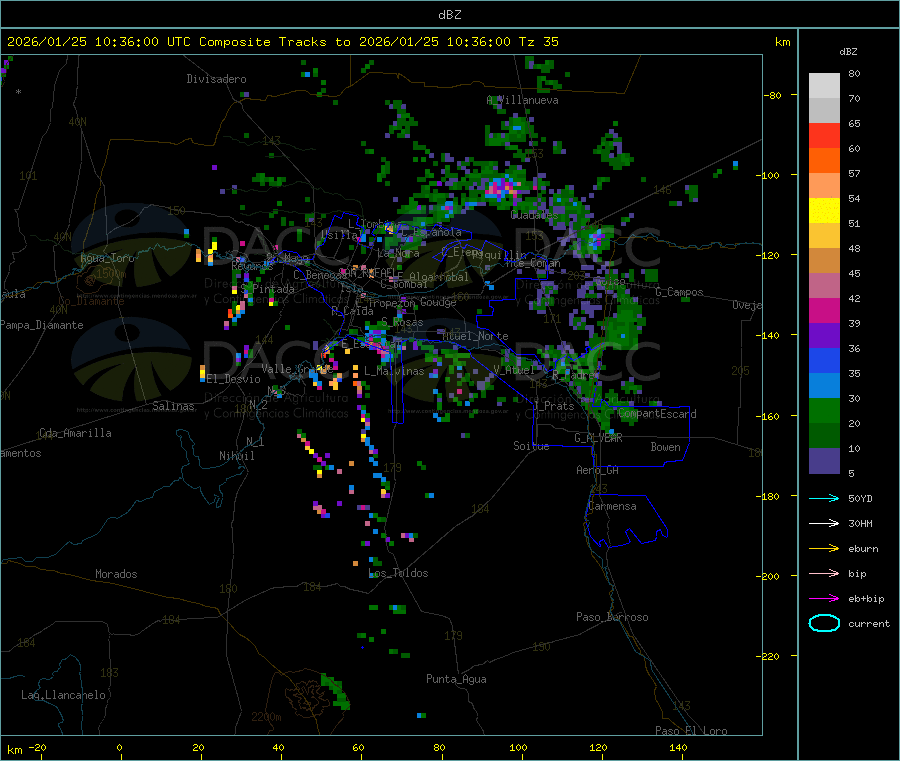Image resolution: width=900 pixels, height=761 pixels.
Task: Click the 'A_Villanueva' map label
Action: tap(522, 100)
